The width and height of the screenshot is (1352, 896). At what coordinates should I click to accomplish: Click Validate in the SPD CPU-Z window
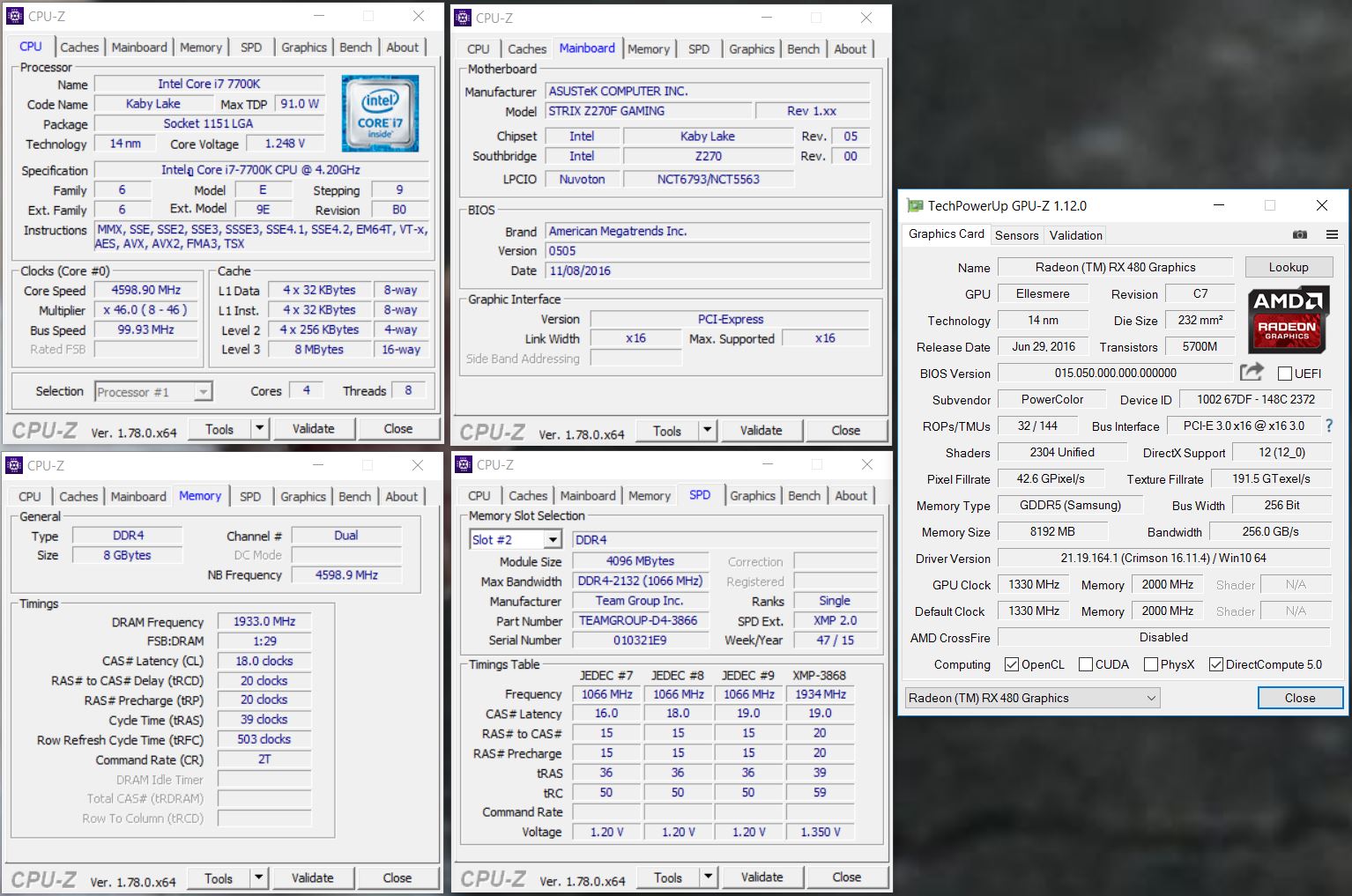[761, 877]
